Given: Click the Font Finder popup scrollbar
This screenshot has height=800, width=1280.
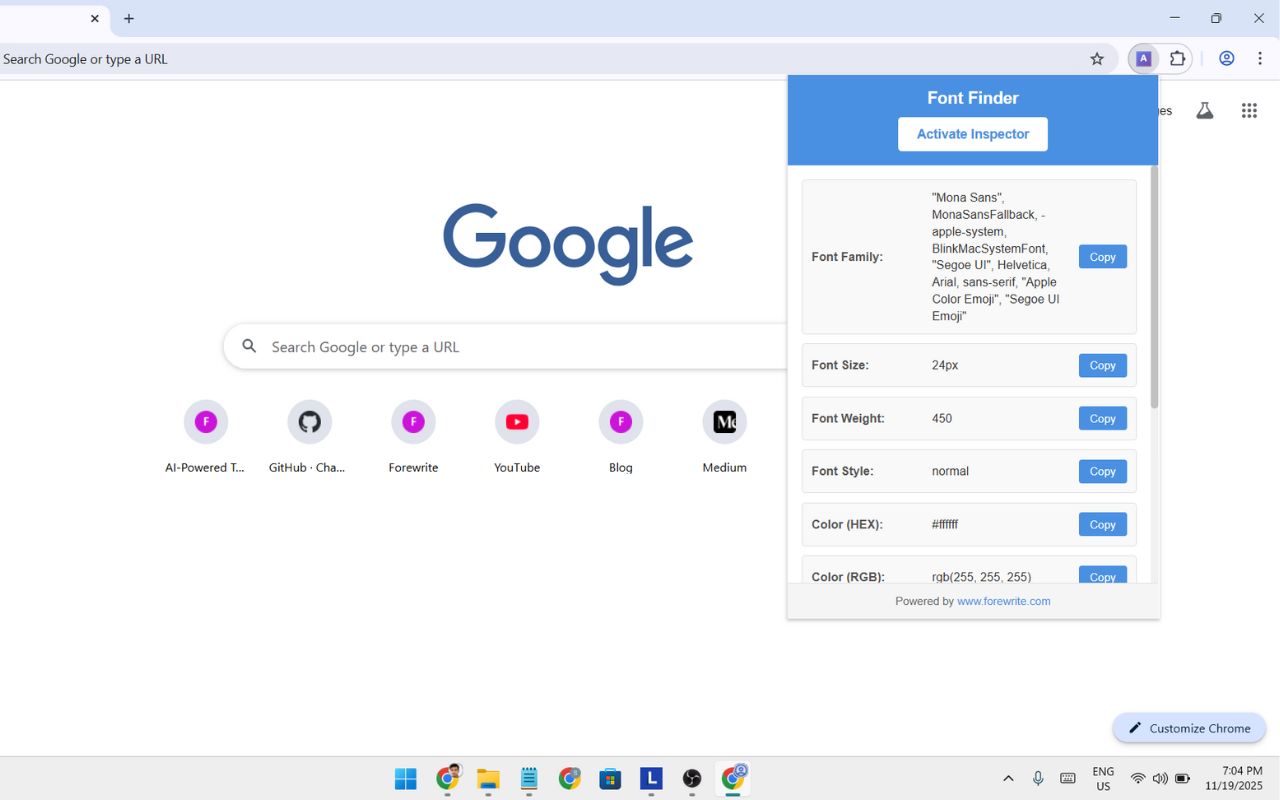Looking at the screenshot, I should point(1154,288).
